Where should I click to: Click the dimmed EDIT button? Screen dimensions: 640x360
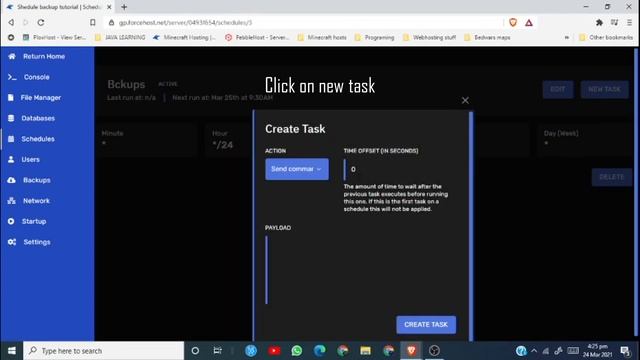558,89
